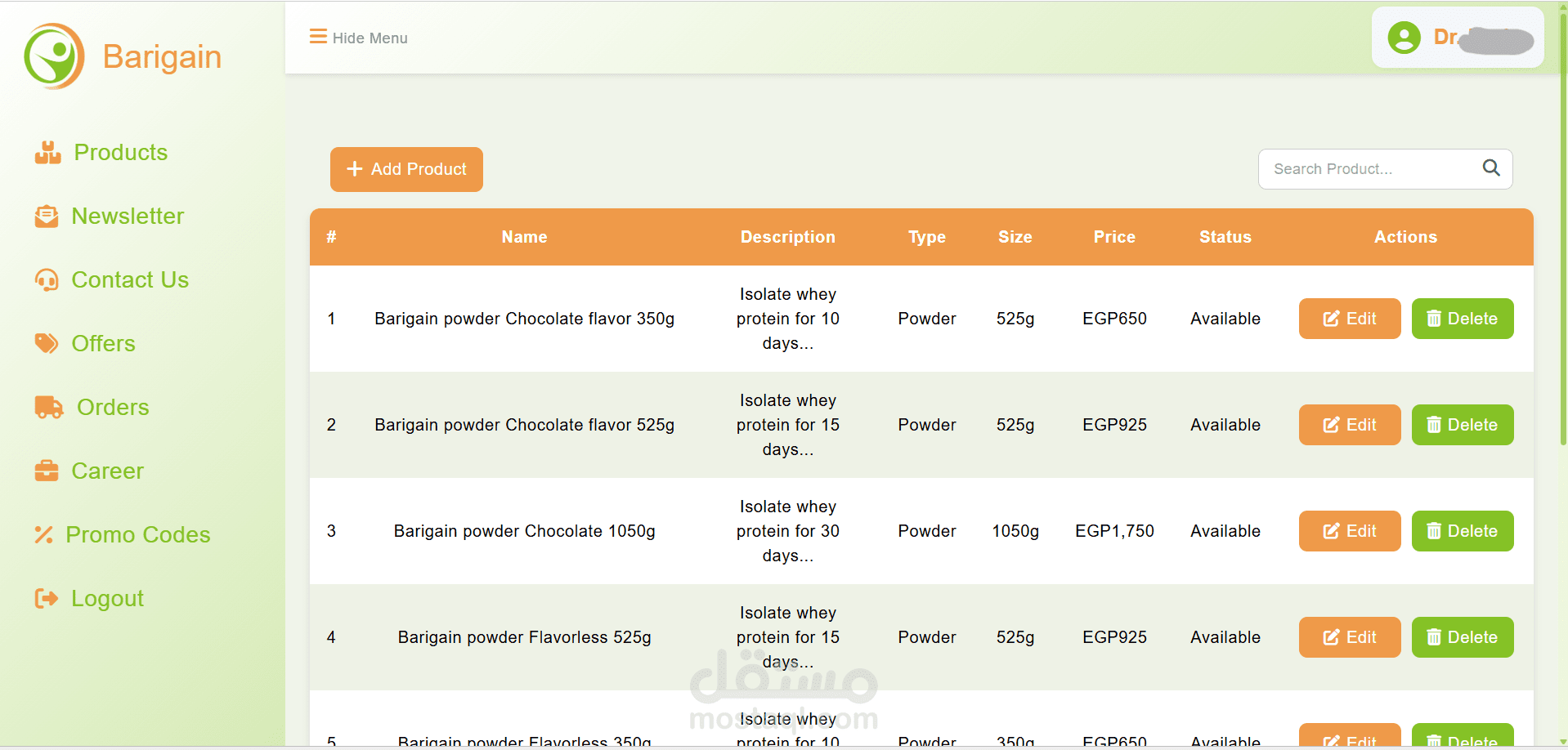Edit Barigain powder Chocolate flavor 525g
Viewport: 1568px width, 750px height.
[1350, 425]
